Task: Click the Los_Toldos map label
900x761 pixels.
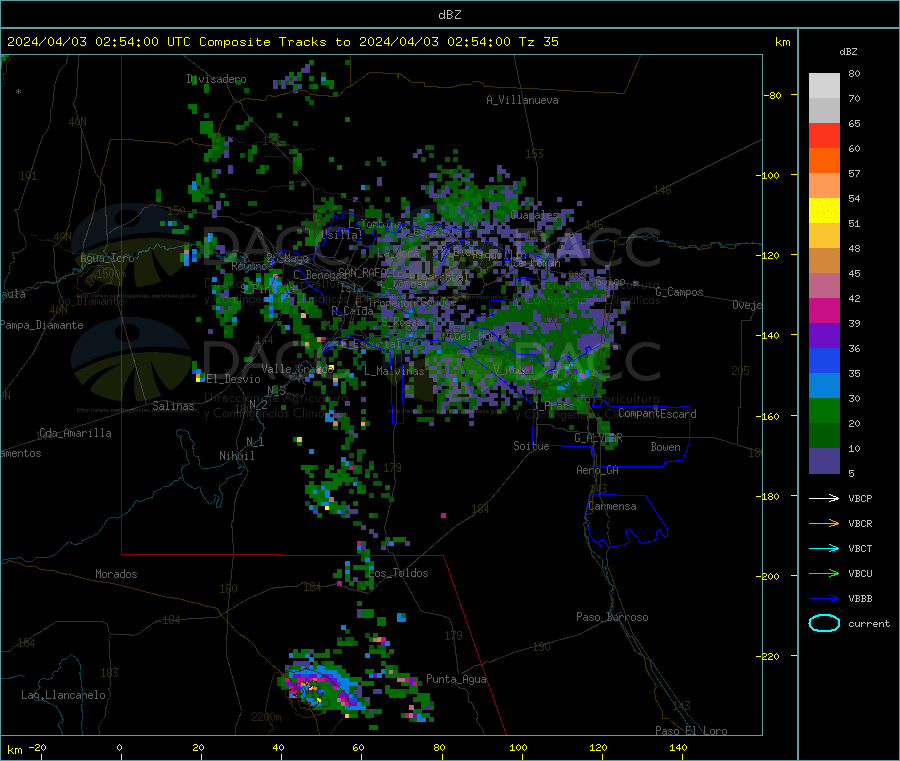Action: tap(398, 573)
